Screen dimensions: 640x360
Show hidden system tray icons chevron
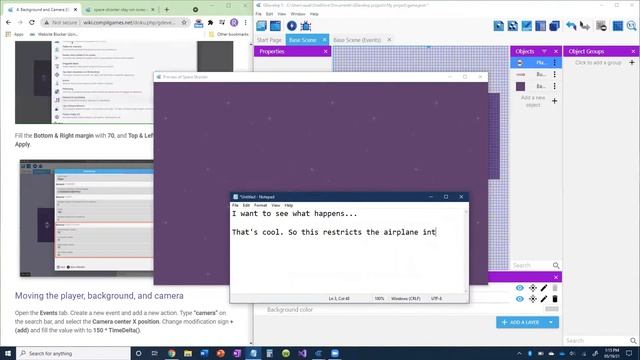pyautogui.click(x=519, y=353)
